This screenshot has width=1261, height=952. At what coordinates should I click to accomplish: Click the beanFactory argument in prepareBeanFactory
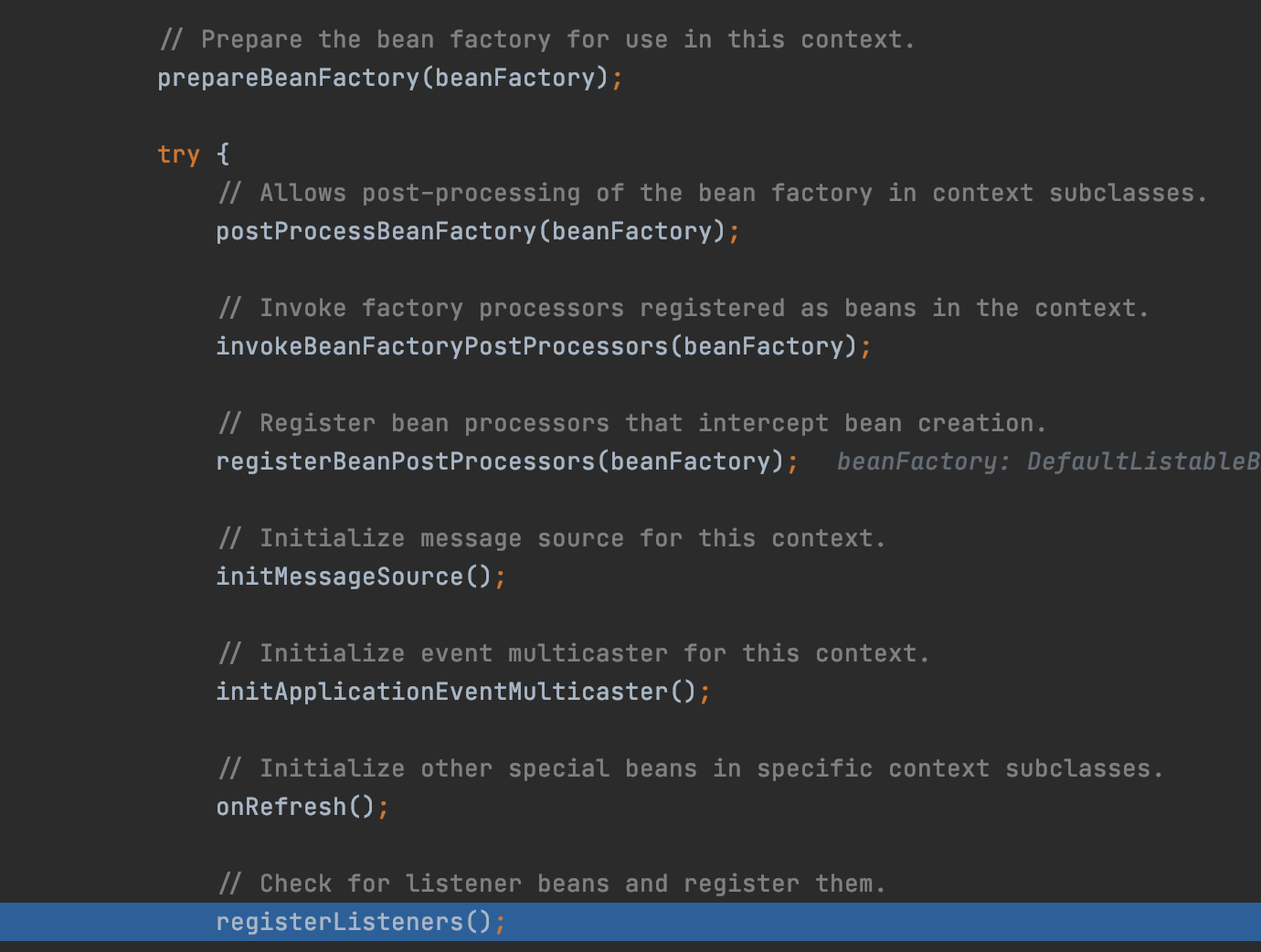click(x=514, y=79)
